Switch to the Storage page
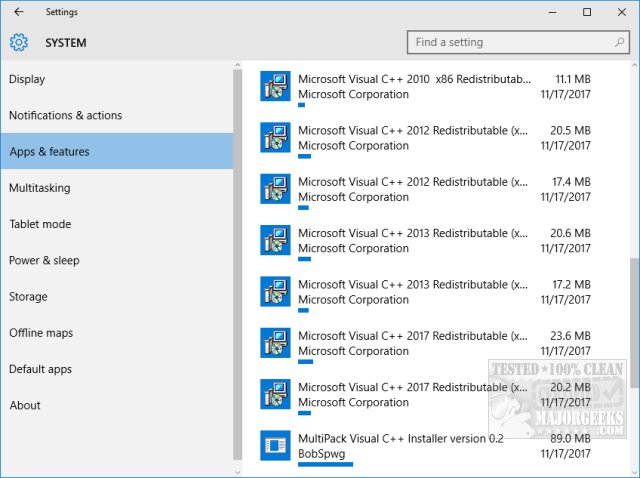 tap(28, 297)
